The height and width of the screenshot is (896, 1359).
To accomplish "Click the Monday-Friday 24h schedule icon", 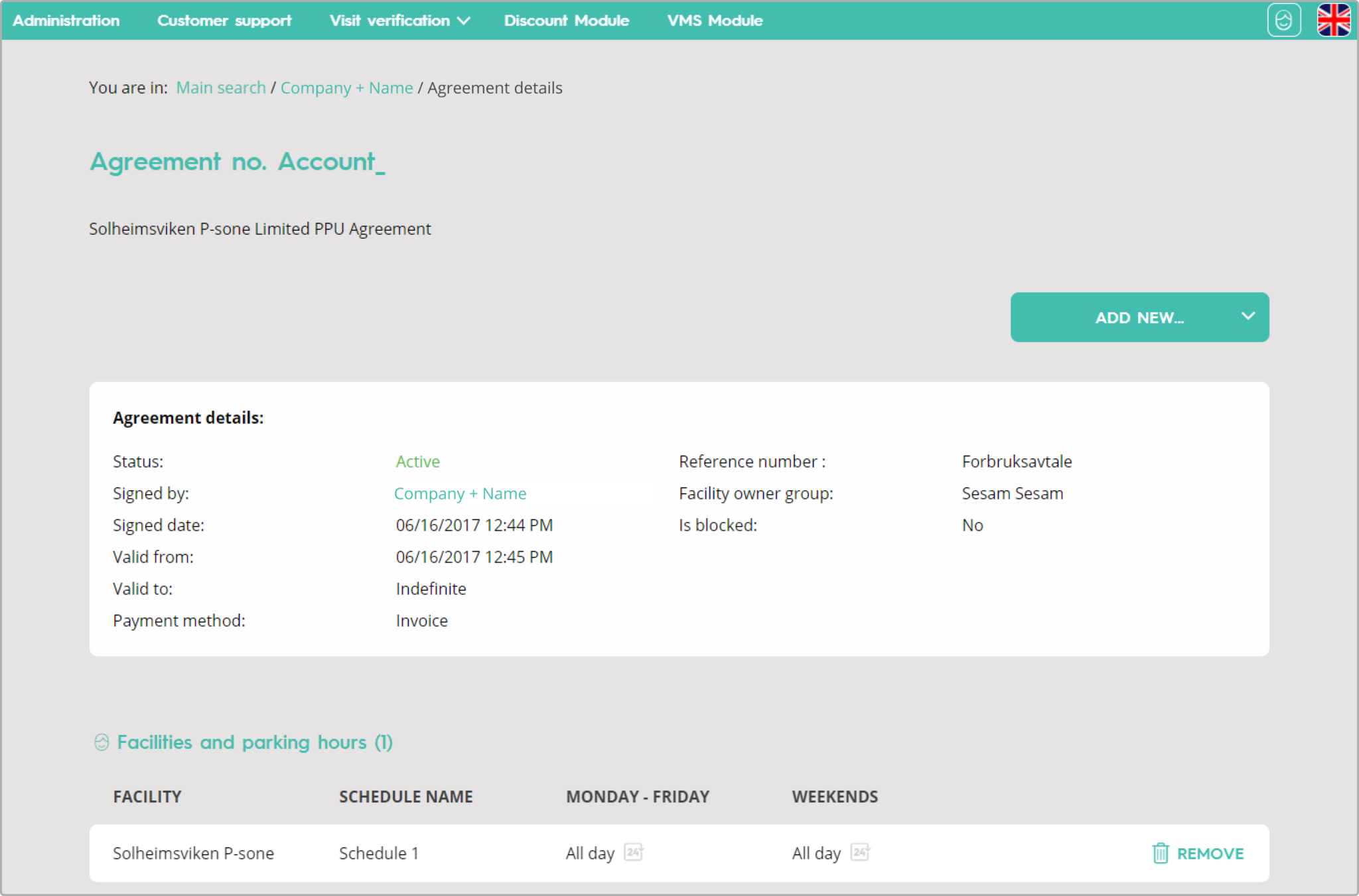I will click(634, 852).
